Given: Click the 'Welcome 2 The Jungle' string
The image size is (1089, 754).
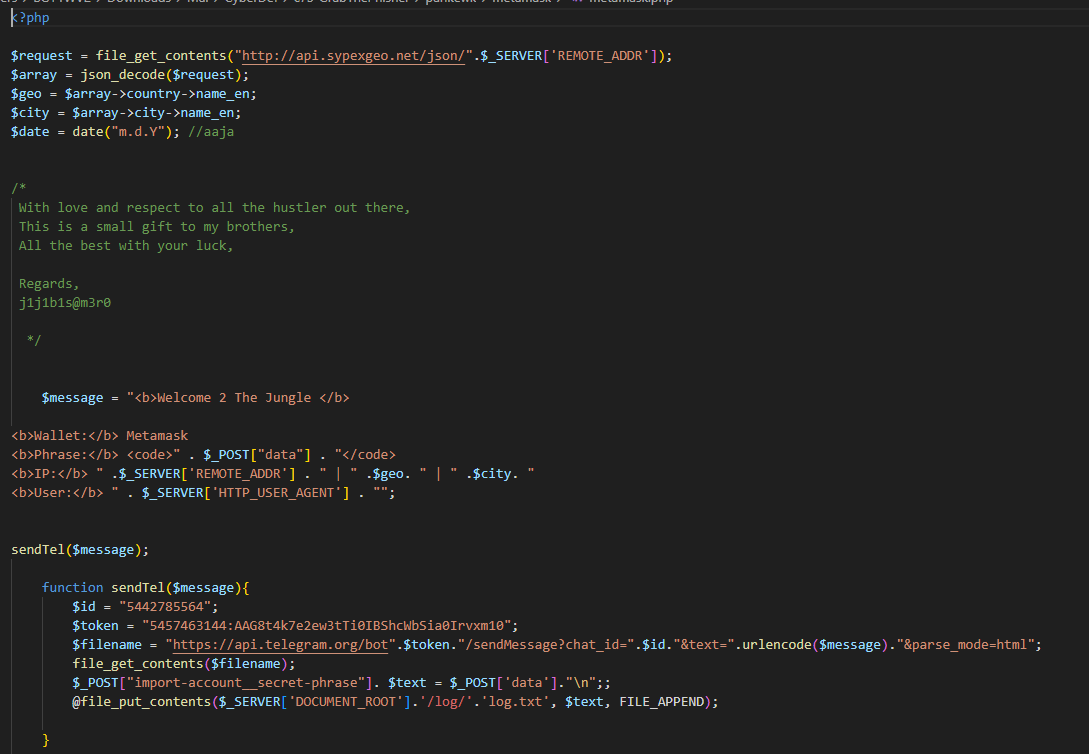Looking at the screenshot, I should 234,398.
